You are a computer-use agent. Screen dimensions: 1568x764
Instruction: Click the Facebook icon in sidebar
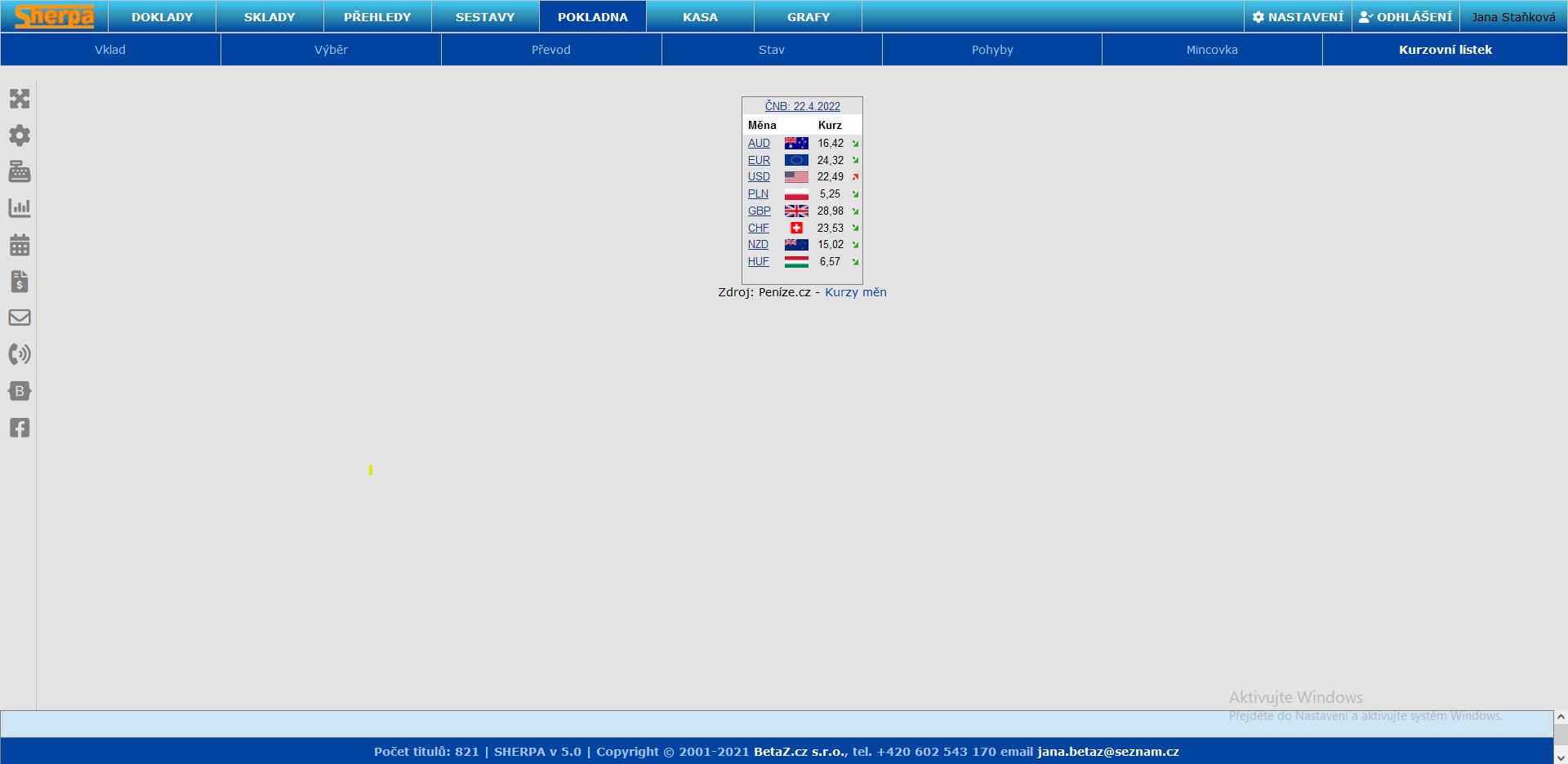pos(20,428)
